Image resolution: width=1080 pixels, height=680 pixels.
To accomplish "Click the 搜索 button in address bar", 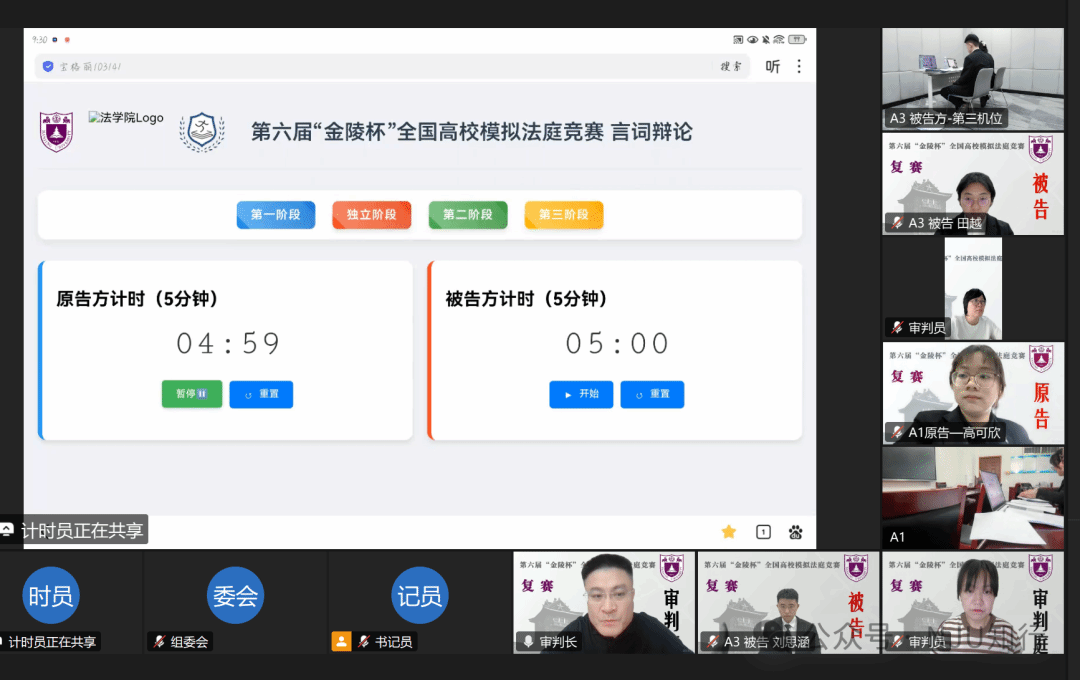I will (x=731, y=67).
